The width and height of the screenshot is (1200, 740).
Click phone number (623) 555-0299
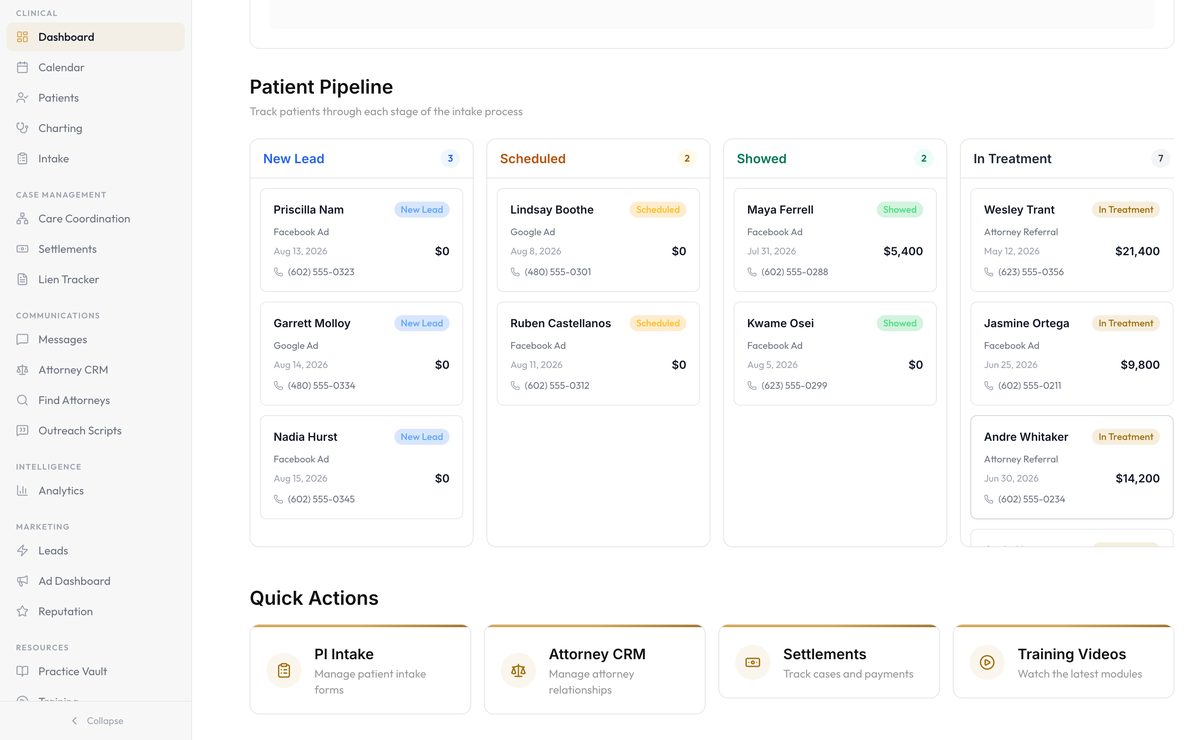794,385
